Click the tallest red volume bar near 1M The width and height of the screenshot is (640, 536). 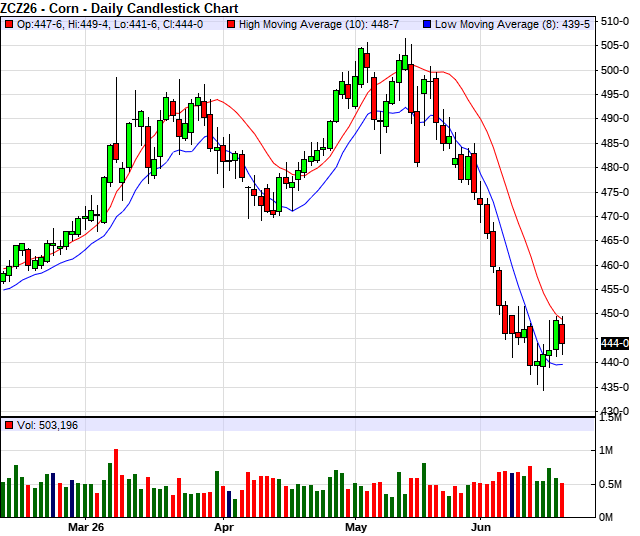pos(116,483)
